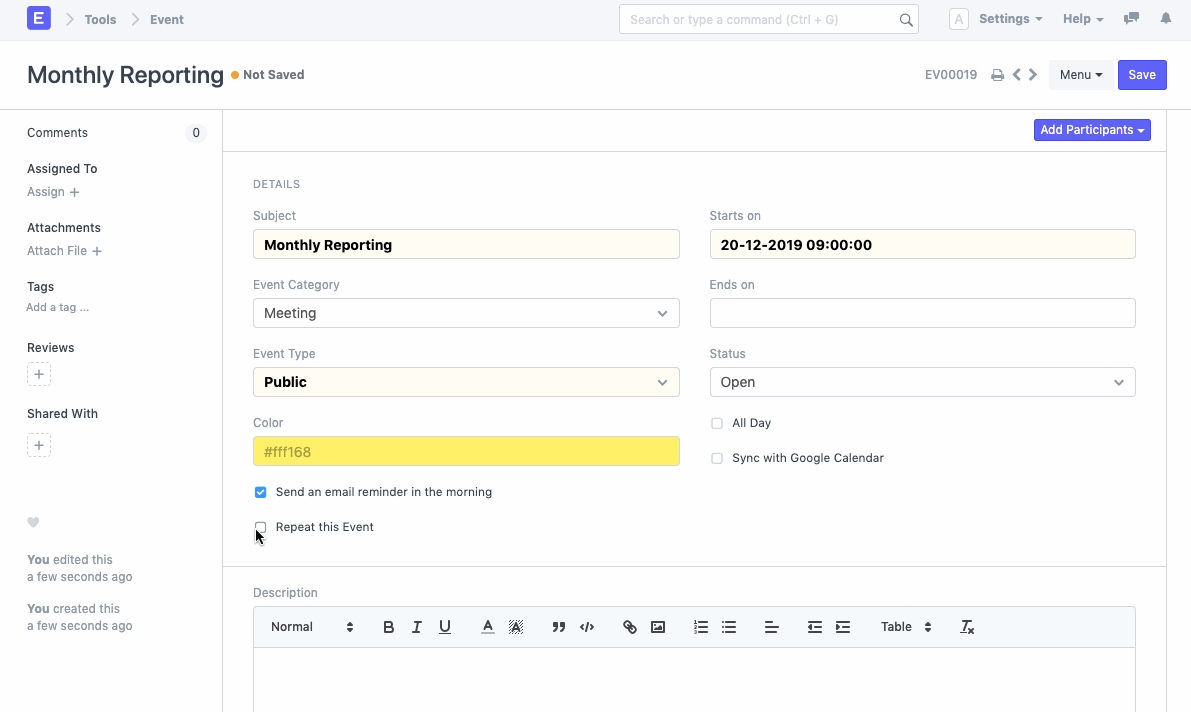Open the yellow Color field picker
Image resolution: width=1191 pixels, height=712 pixels.
[466, 451]
